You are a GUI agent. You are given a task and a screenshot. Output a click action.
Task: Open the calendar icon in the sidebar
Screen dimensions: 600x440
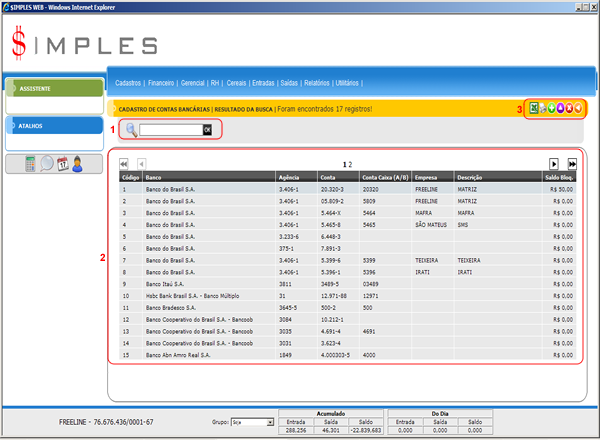pyautogui.click(x=62, y=164)
